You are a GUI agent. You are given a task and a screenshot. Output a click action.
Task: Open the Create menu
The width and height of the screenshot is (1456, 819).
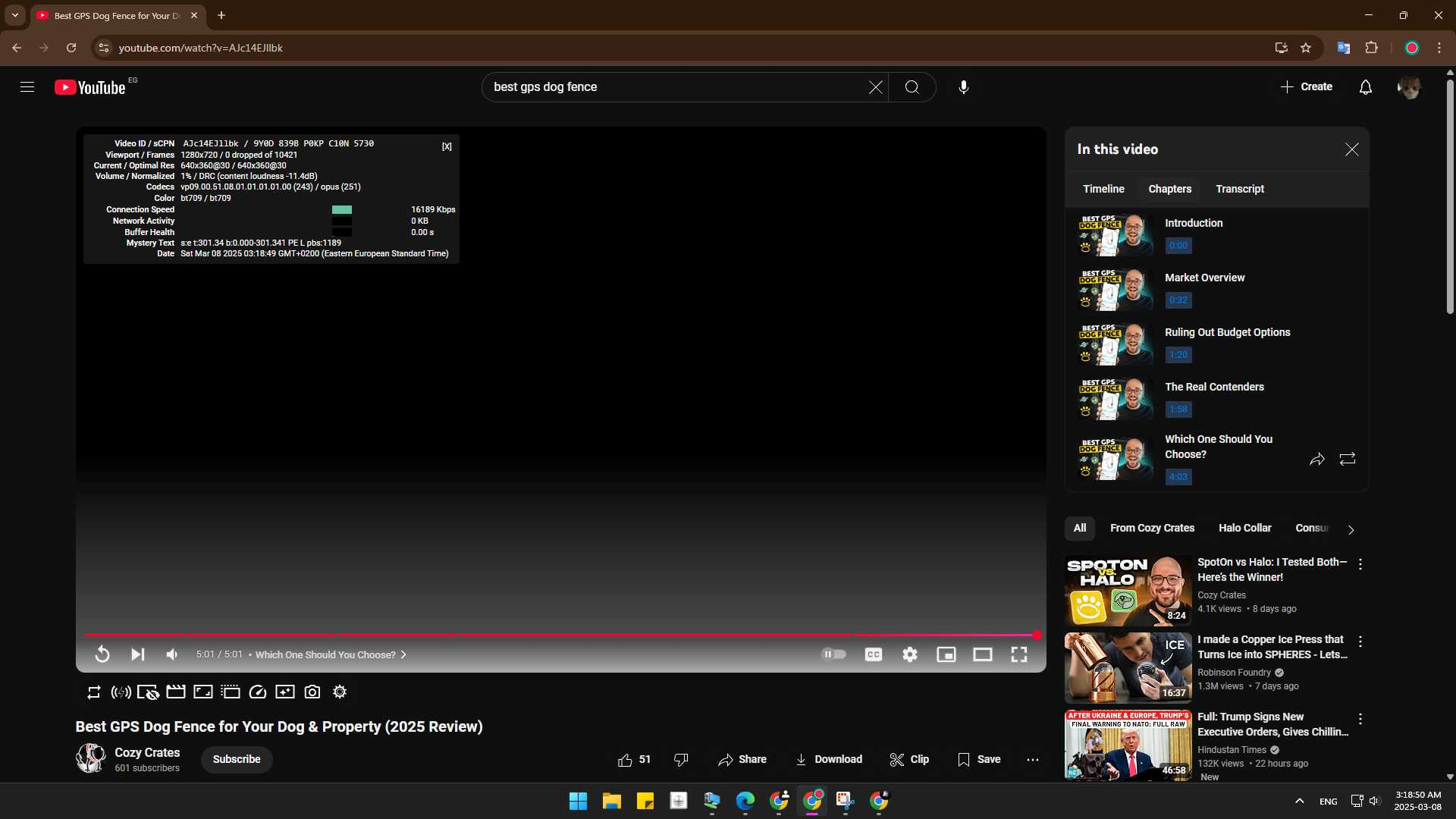click(x=1307, y=87)
